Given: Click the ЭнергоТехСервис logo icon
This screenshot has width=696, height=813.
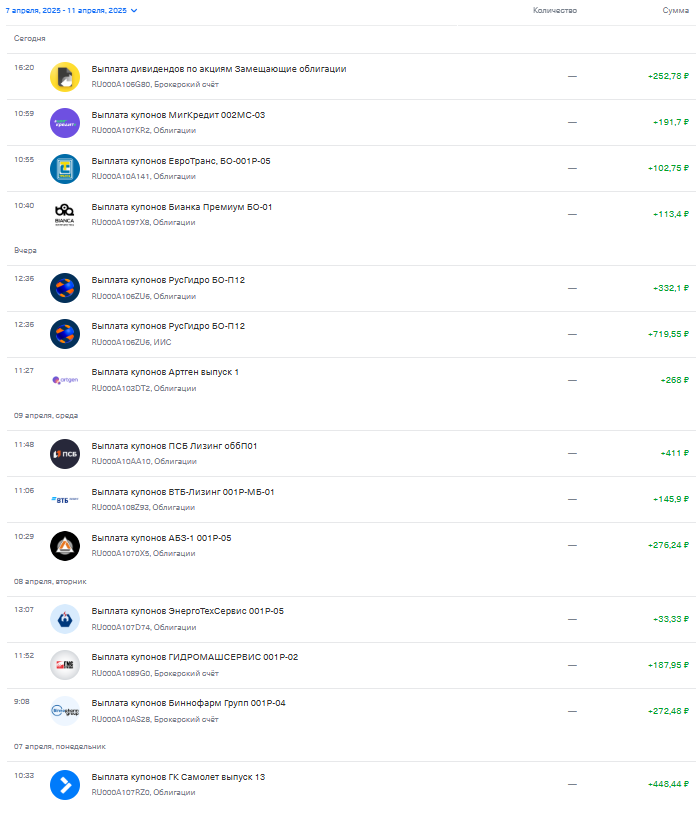Looking at the screenshot, I should click(x=65, y=619).
